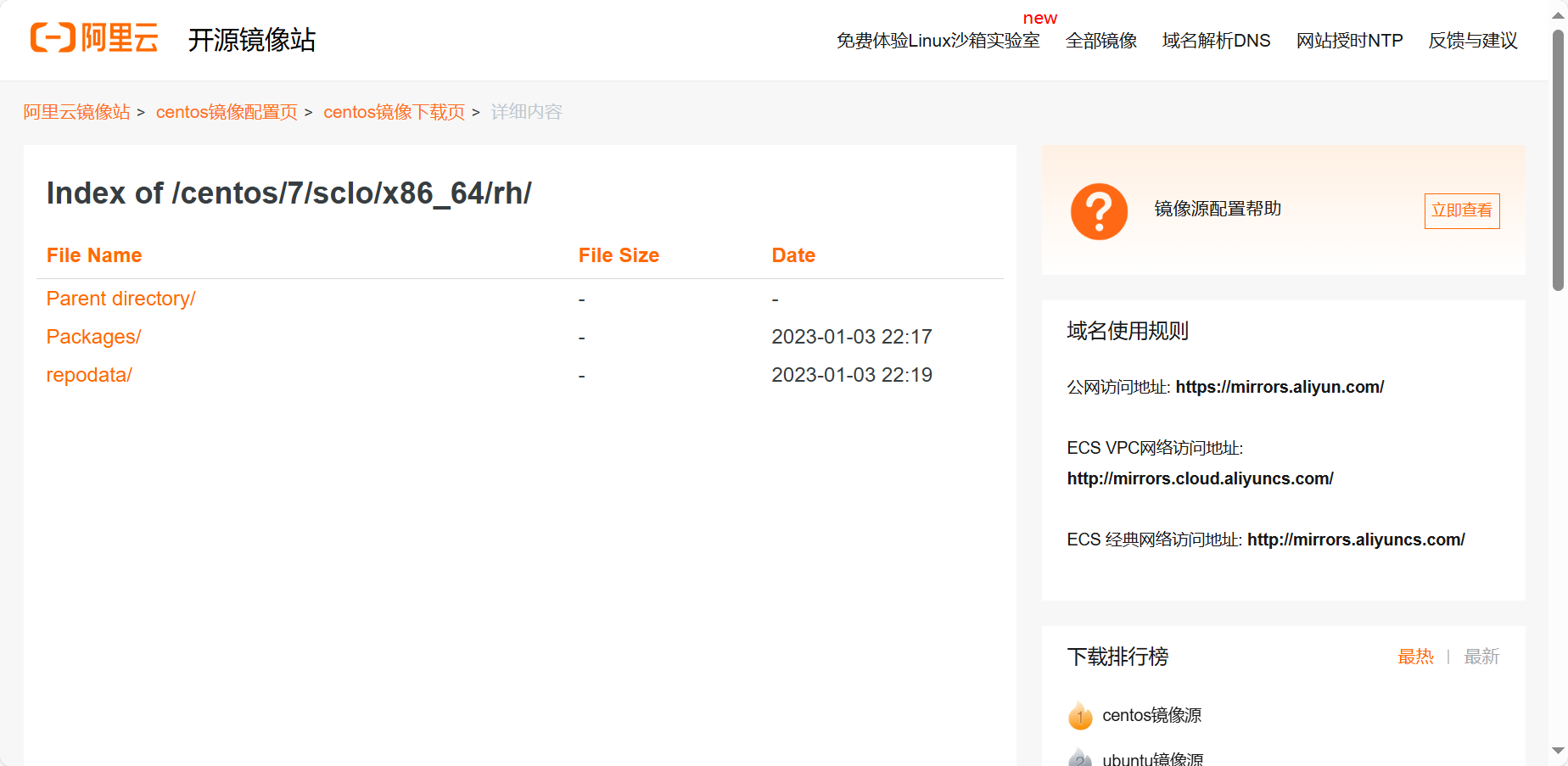Click the https://mirrors.aliyun.com/ address text

point(1280,387)
